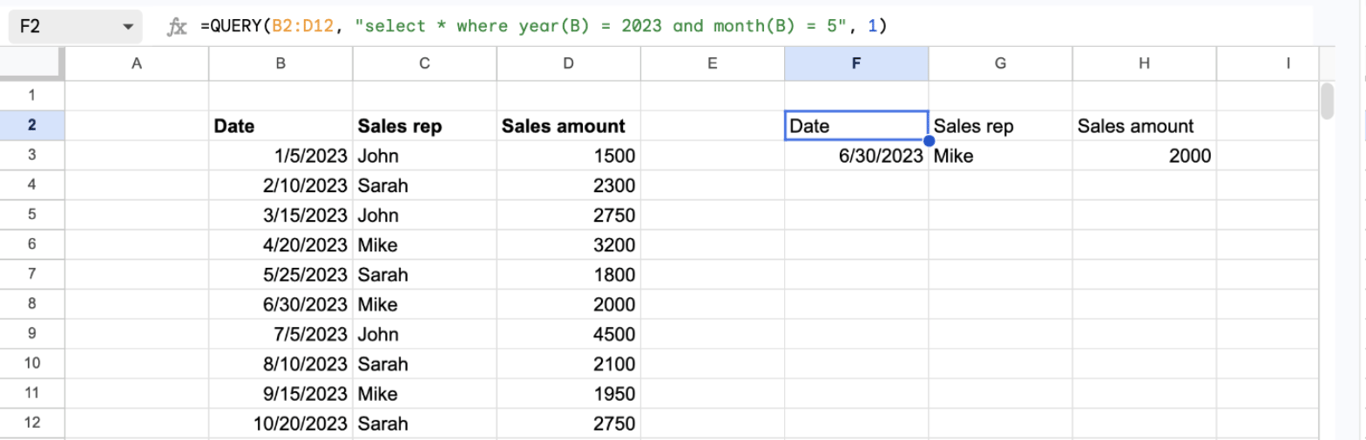Select the 6/30/2023 cell in column B
The height and width of the screenshot is (440, 1366).
(281, 304)
